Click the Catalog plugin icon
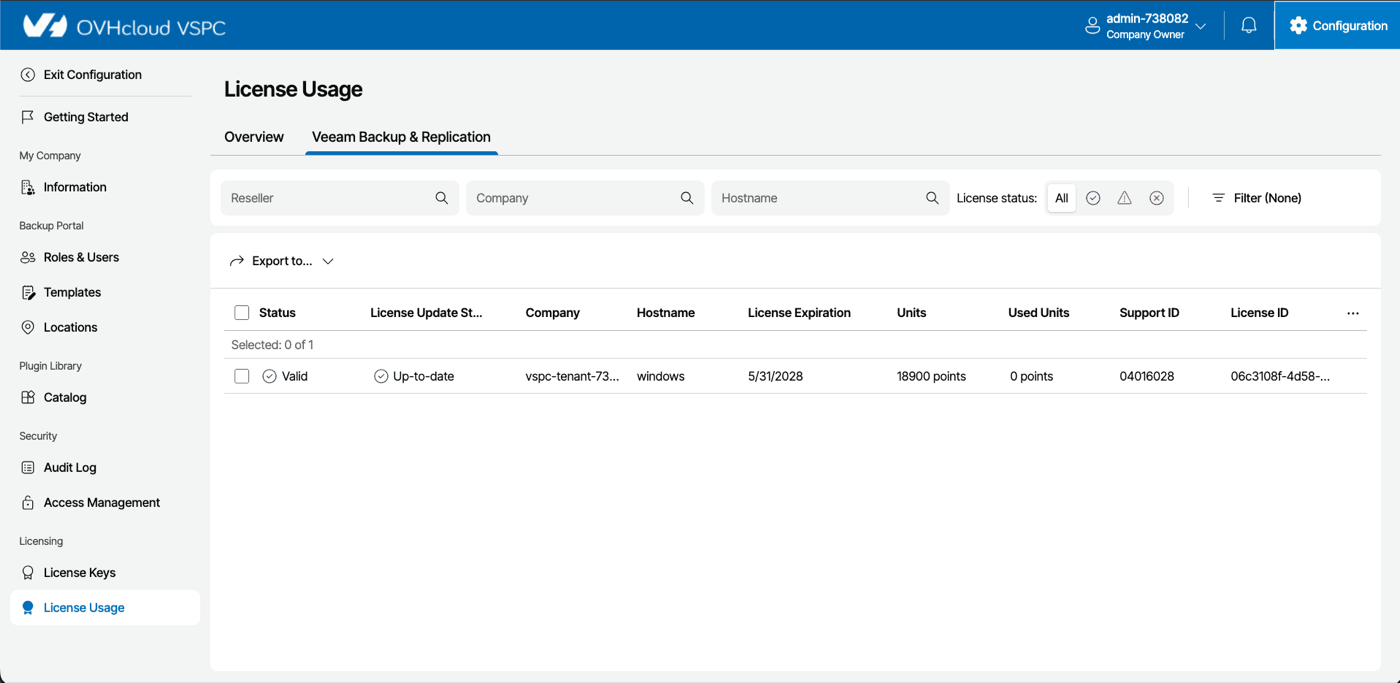The image size is (1400, 683). tap(28, 397)
